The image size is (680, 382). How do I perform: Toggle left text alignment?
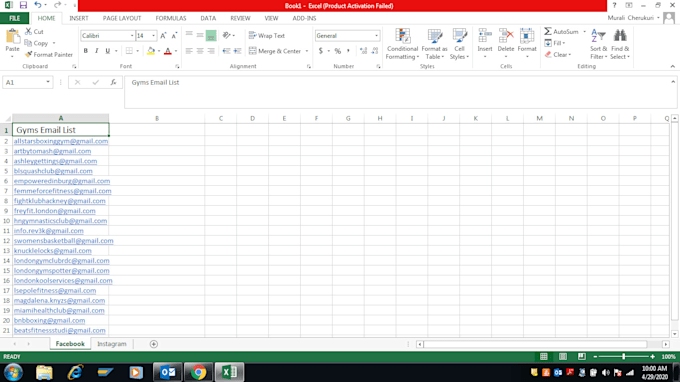pos(189,51)
